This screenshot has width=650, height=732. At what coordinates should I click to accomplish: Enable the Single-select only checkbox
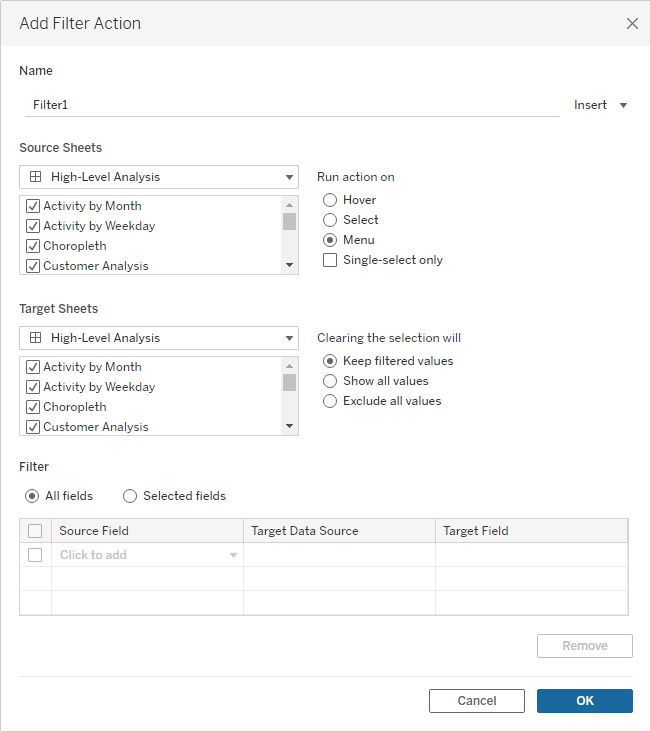click(x=330, y=260)
